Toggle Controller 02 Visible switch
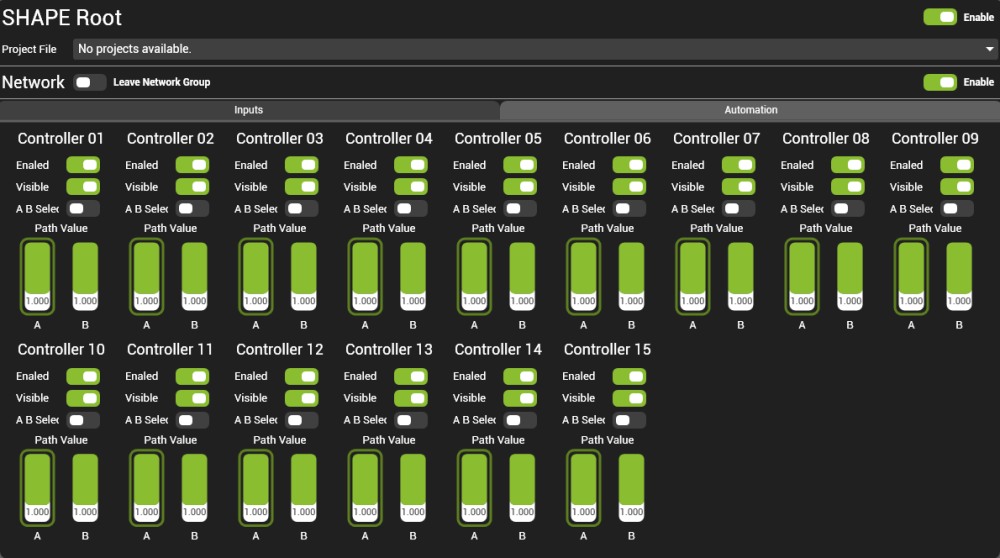This screenshot has width=1000, height=558. click(192, 187)
